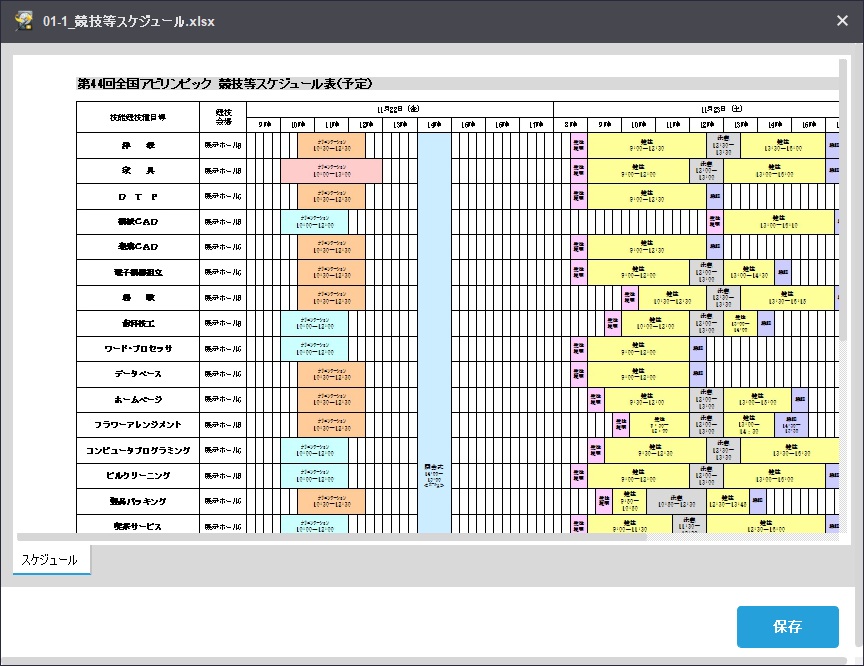This screenshot has width=864, height=666.
Task: Select the スケジュール sheet tab
Action: pyautogui.click(x=50, y=560)
